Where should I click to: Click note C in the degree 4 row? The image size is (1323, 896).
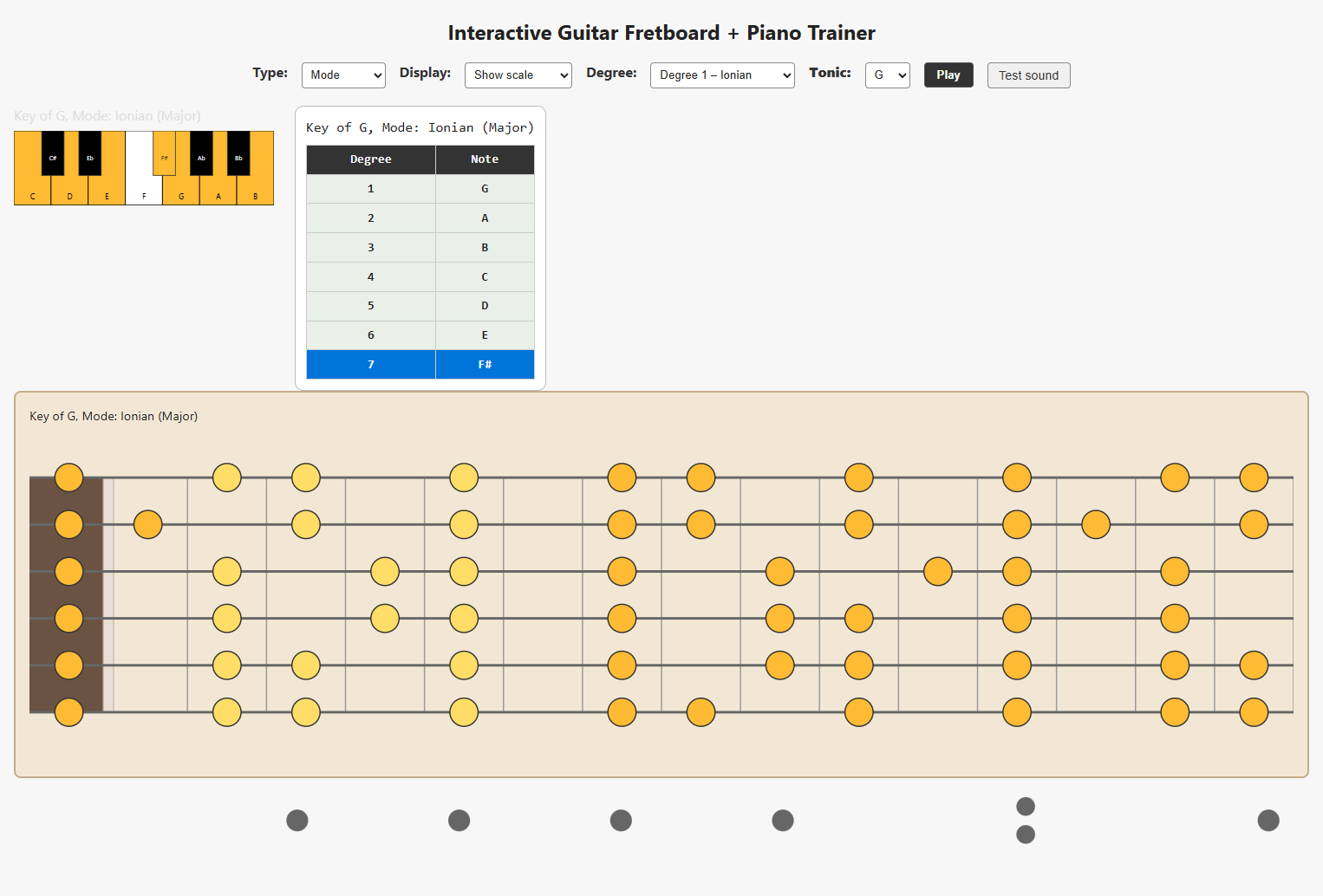pos(485,277)
